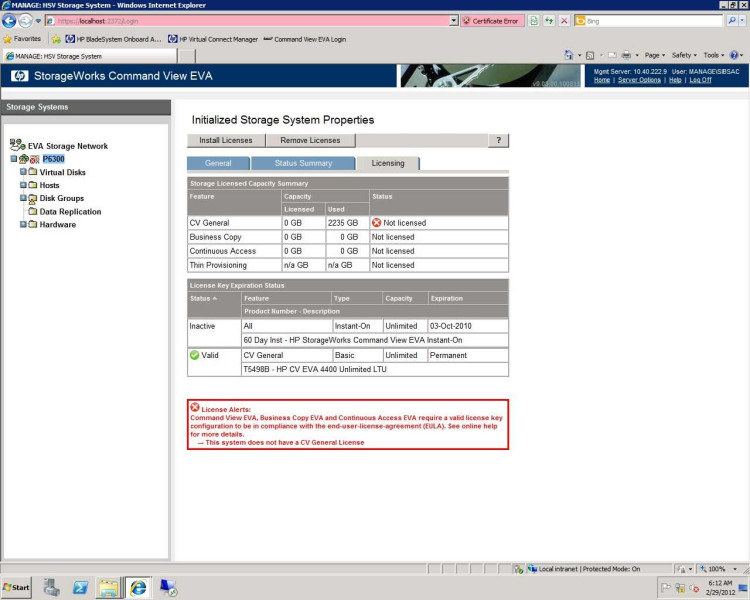The width and height of the screenshot is (750, 600).
Task: Click the green Valid check icon
Action: point(194,355)
